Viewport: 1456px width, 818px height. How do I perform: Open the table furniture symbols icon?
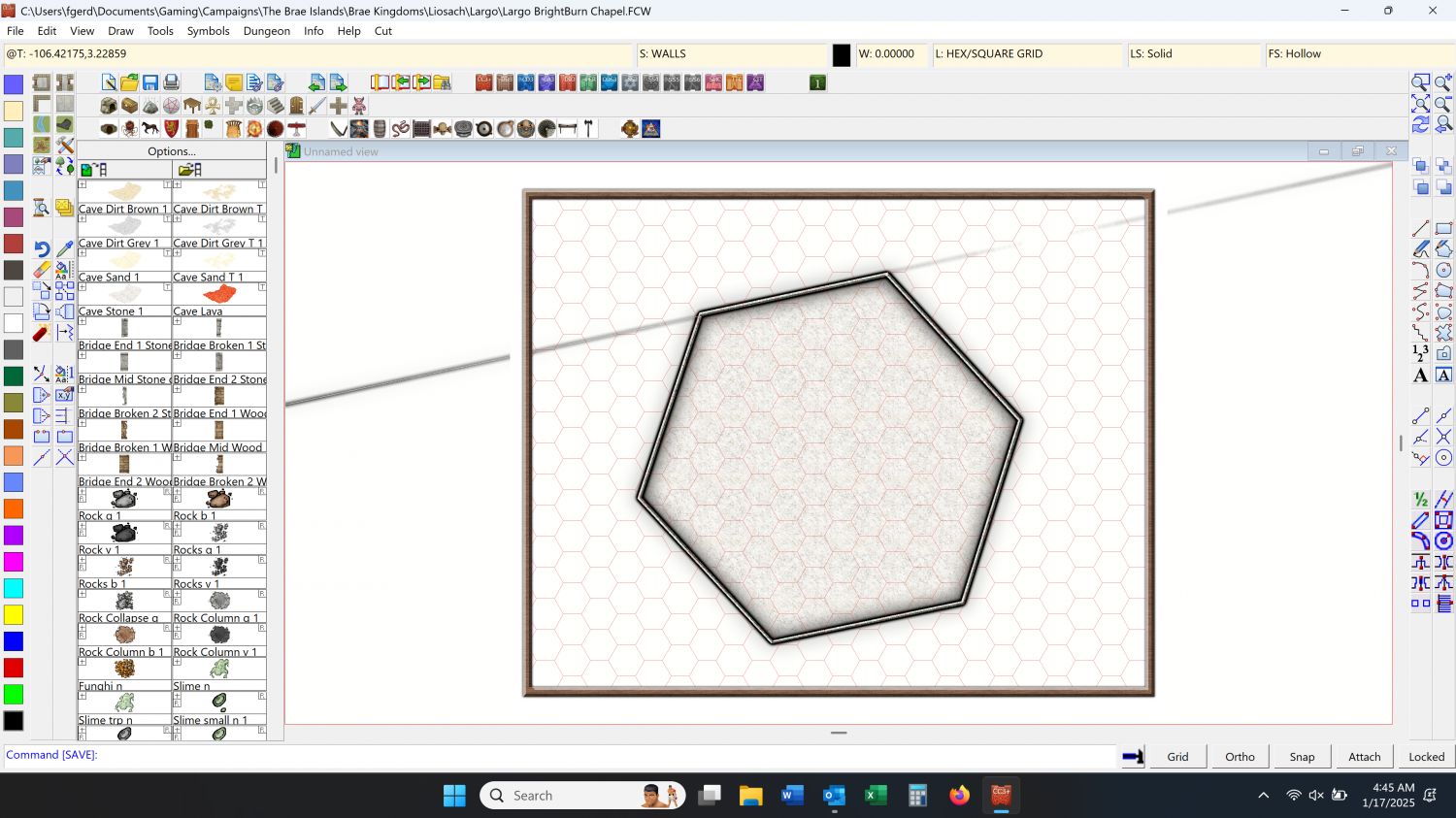click(192, 106)
